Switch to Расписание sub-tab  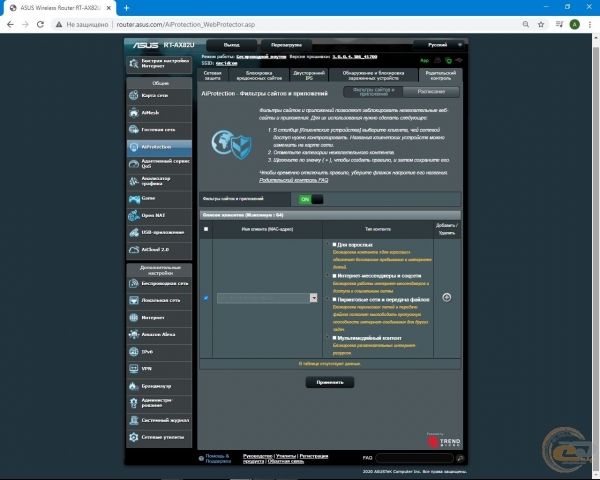[431, 91]
